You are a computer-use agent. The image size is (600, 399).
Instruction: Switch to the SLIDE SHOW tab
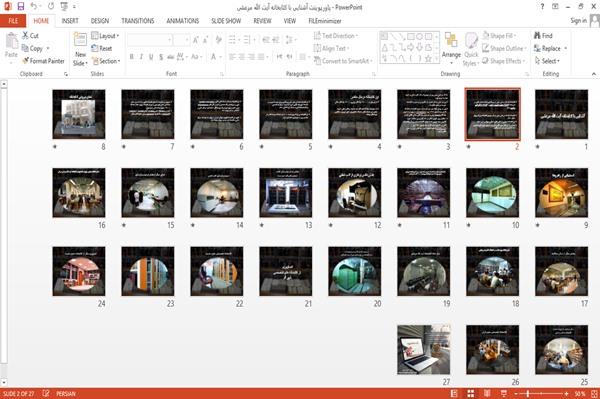point(226,21)
